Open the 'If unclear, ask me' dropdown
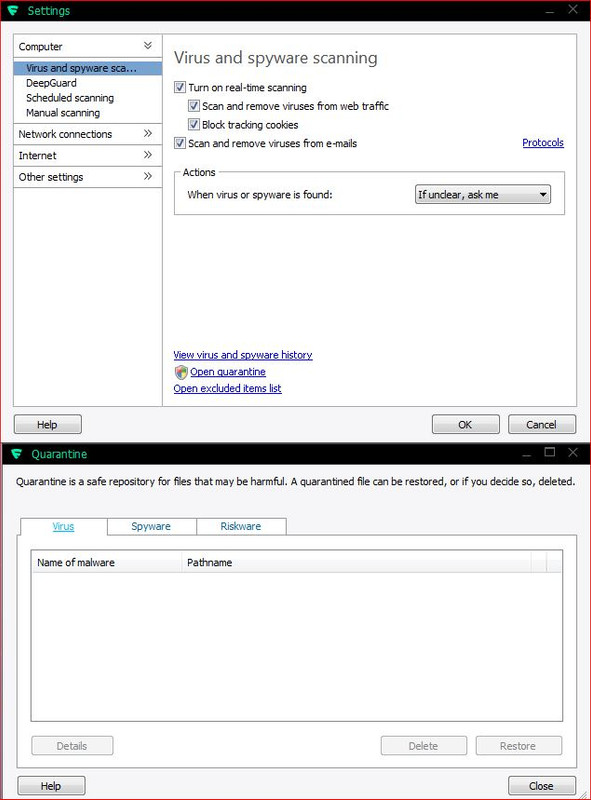 pos(483,194)
